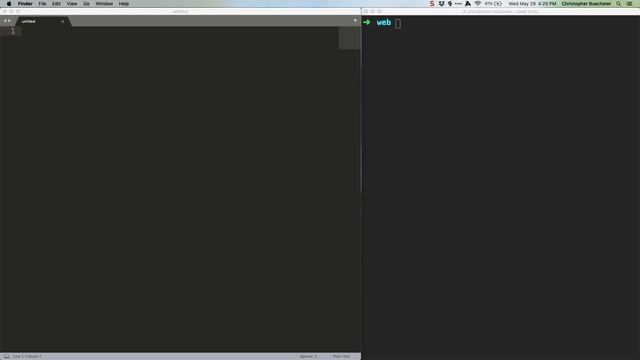This screenshot has width=640, height=360.
Task: Open Christopher Buecheler user menu
Action: pos(586,4)
